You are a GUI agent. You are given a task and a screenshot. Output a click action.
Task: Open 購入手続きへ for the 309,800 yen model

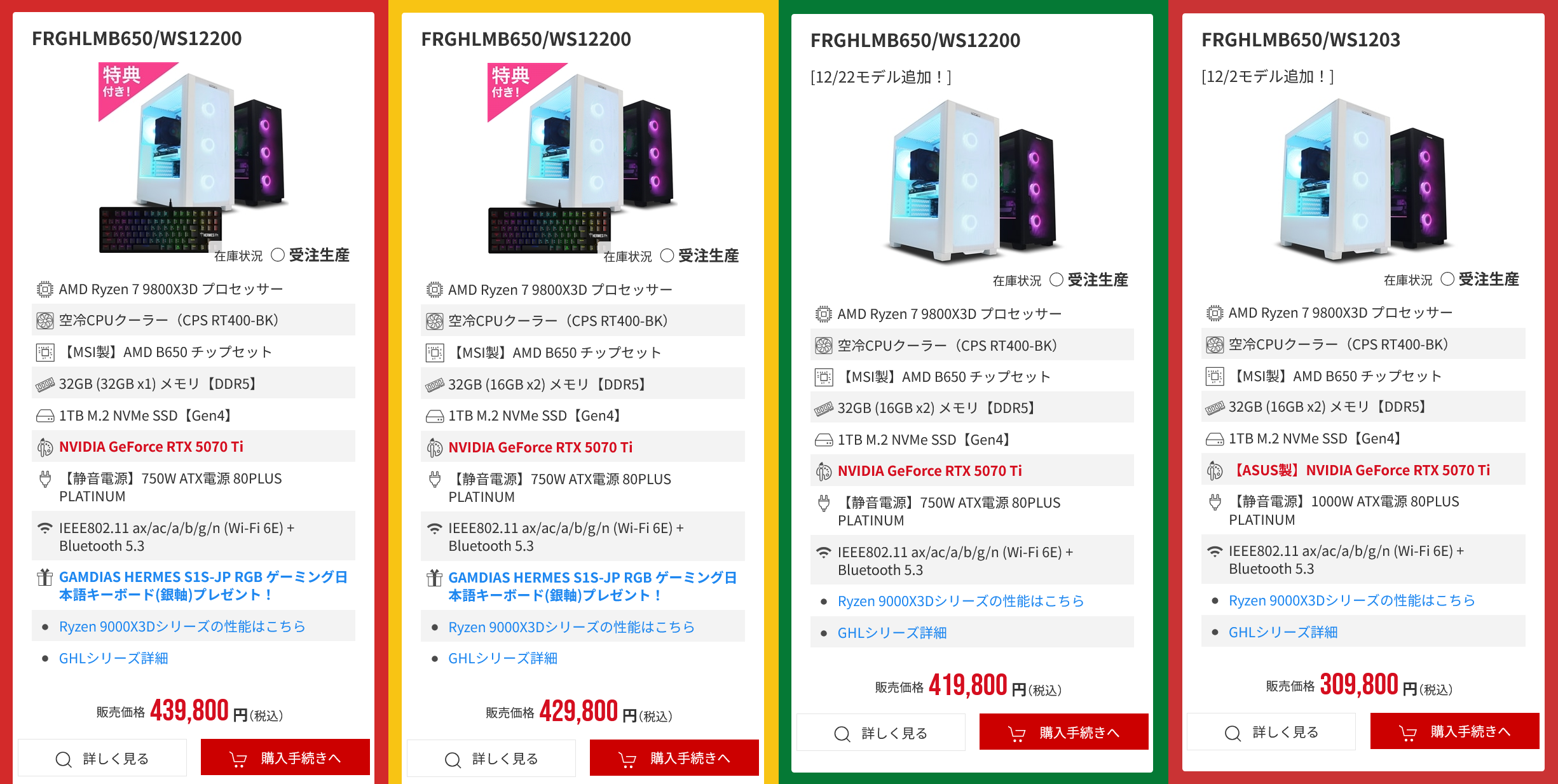tap(1454, 731)
